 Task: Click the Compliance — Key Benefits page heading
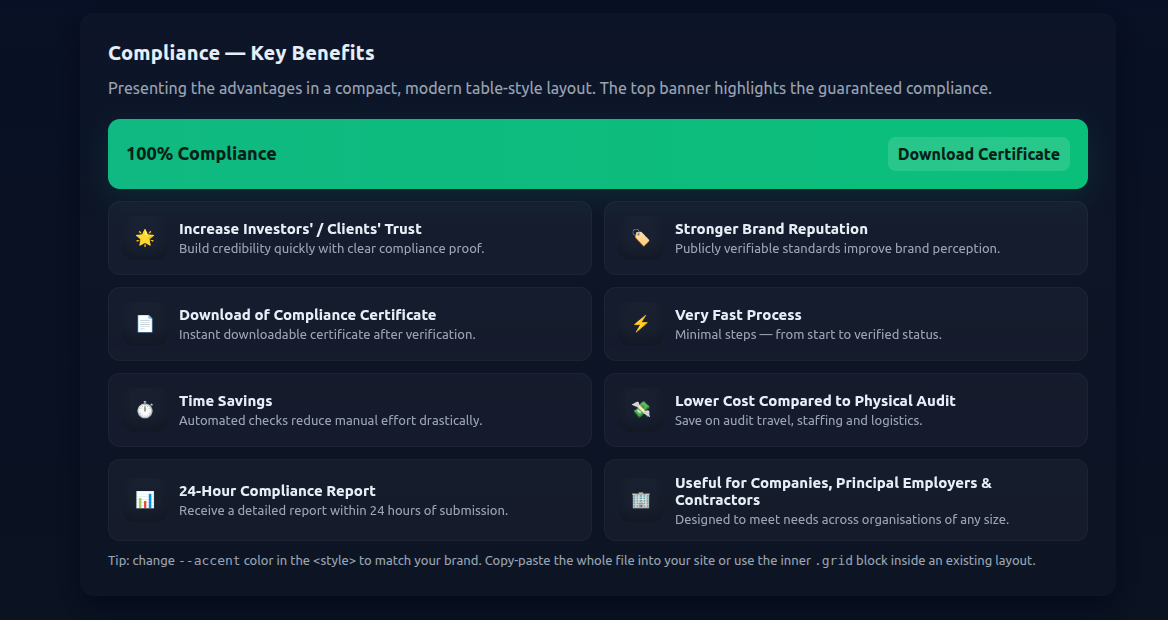coord(241,53)
